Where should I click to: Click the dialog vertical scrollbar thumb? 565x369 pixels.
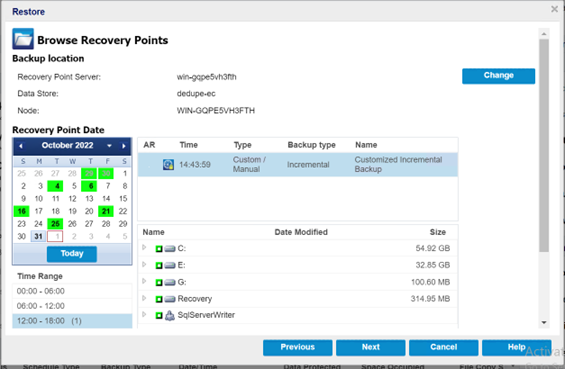(544, 146)
